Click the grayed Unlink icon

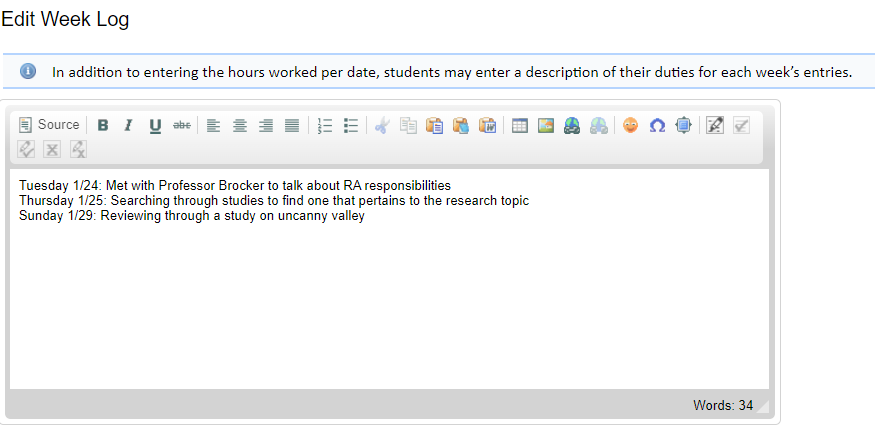(598, 125)
